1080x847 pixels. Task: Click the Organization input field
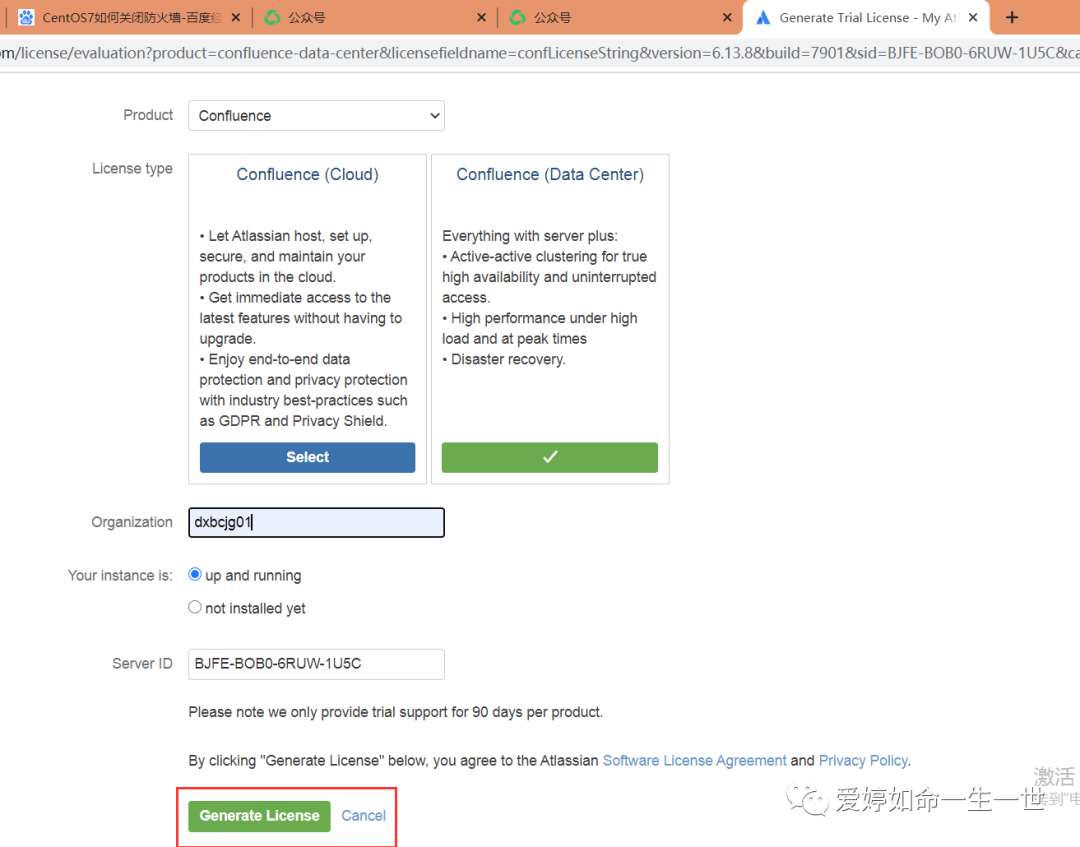pyautogui.click(x=316, y=523)
